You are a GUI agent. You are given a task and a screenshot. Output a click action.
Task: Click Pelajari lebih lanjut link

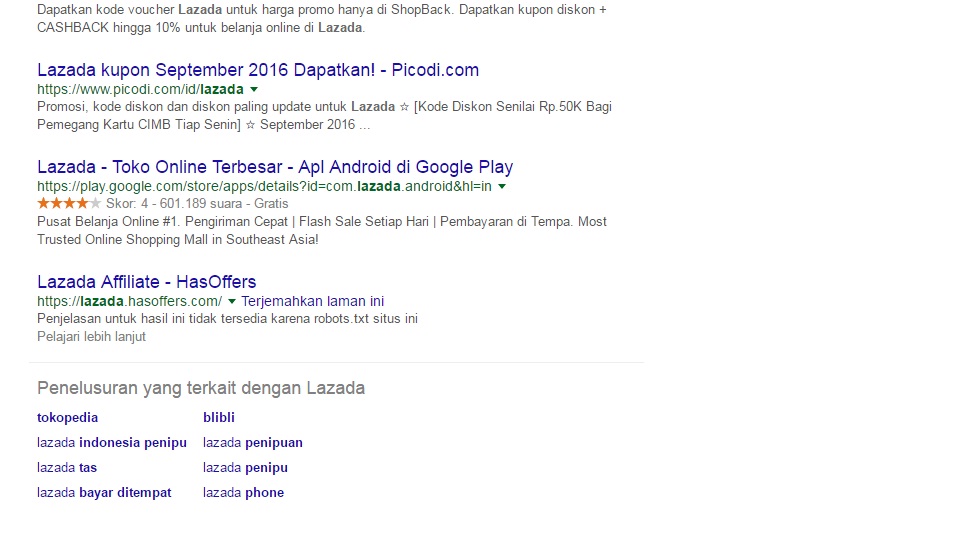pyautogui.click(x=91, y=337)
